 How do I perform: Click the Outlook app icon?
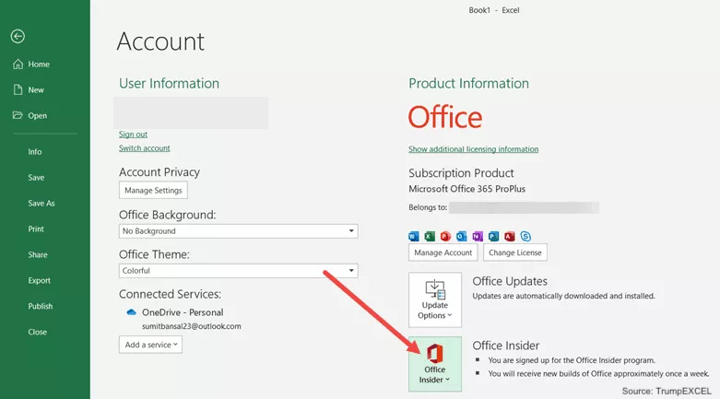point(461,236)
